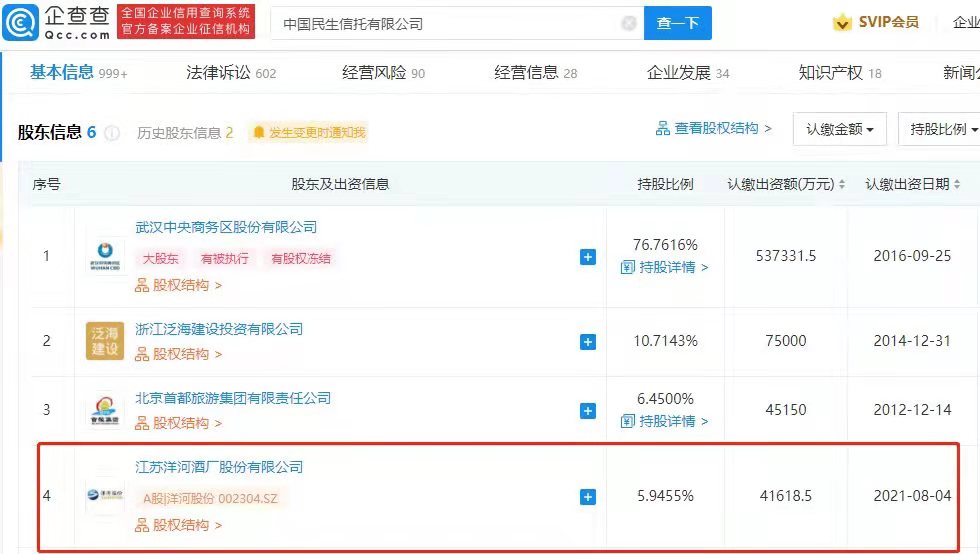Viewport: 980px width, 554px height.
Task: Open 股权结构 under 江苏洋河酒厂
Action: 179,525
